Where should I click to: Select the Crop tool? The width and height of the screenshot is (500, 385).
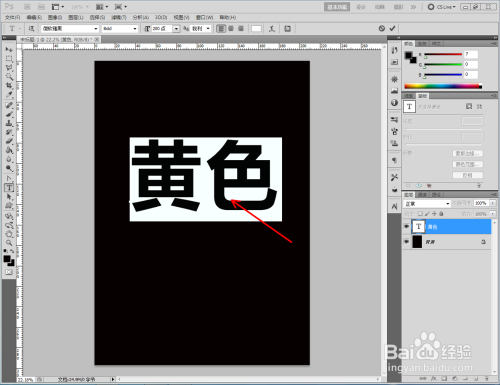[x=9, y=86]
